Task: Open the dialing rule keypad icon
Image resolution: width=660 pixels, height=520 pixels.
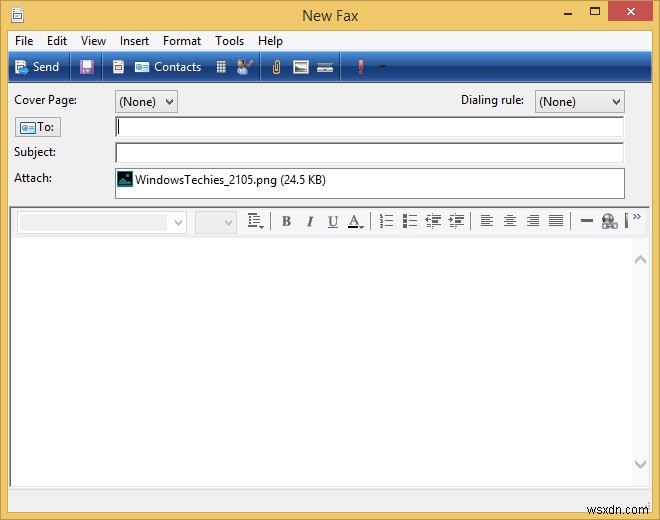Action: (221, 67)
